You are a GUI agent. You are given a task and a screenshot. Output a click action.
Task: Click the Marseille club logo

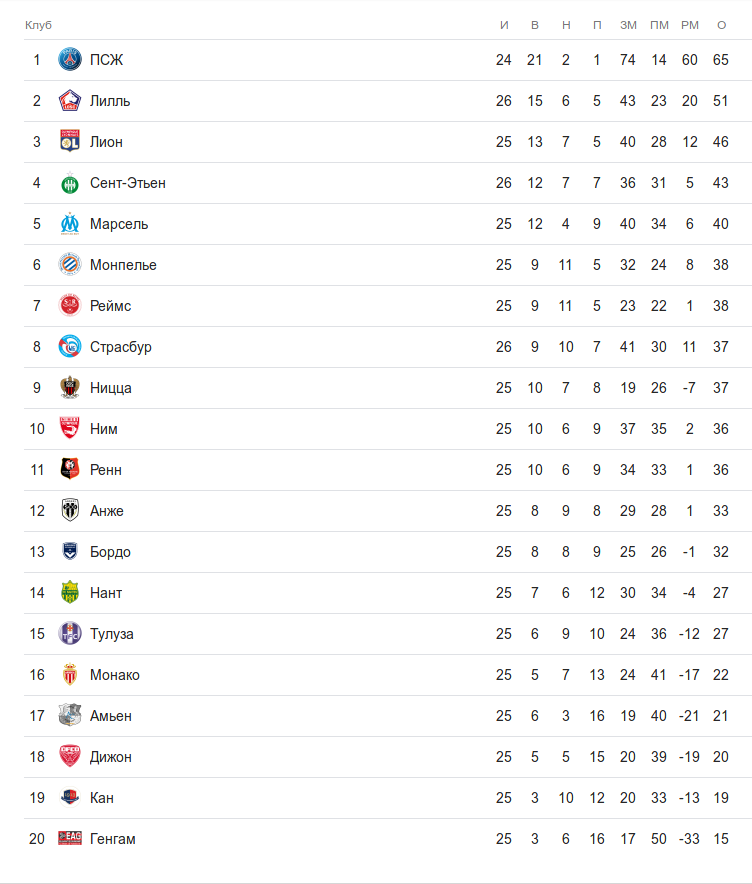click(69, 224)
